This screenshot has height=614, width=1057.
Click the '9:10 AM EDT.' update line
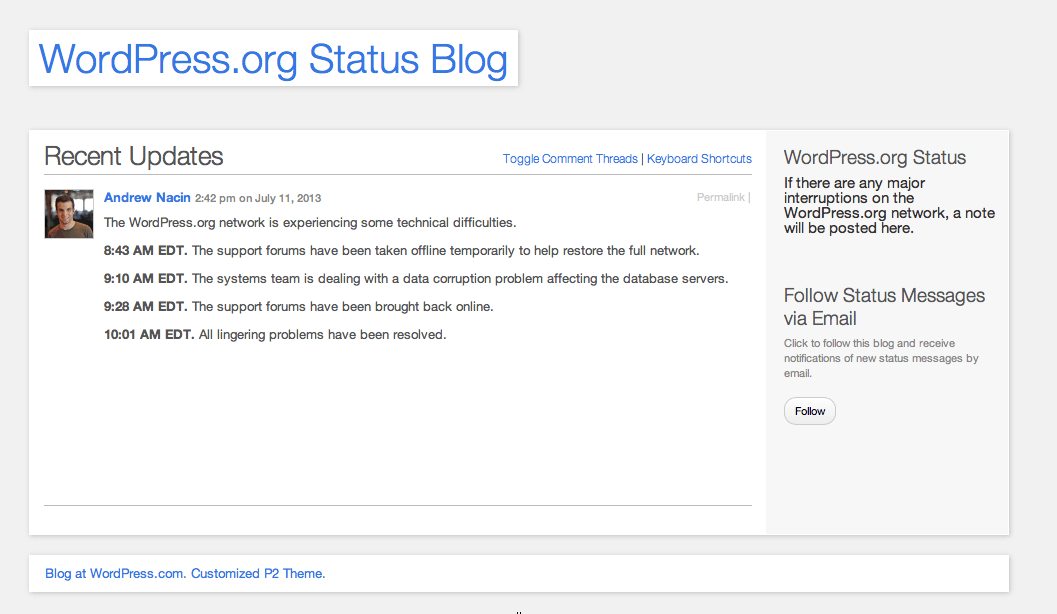point(416,278)
